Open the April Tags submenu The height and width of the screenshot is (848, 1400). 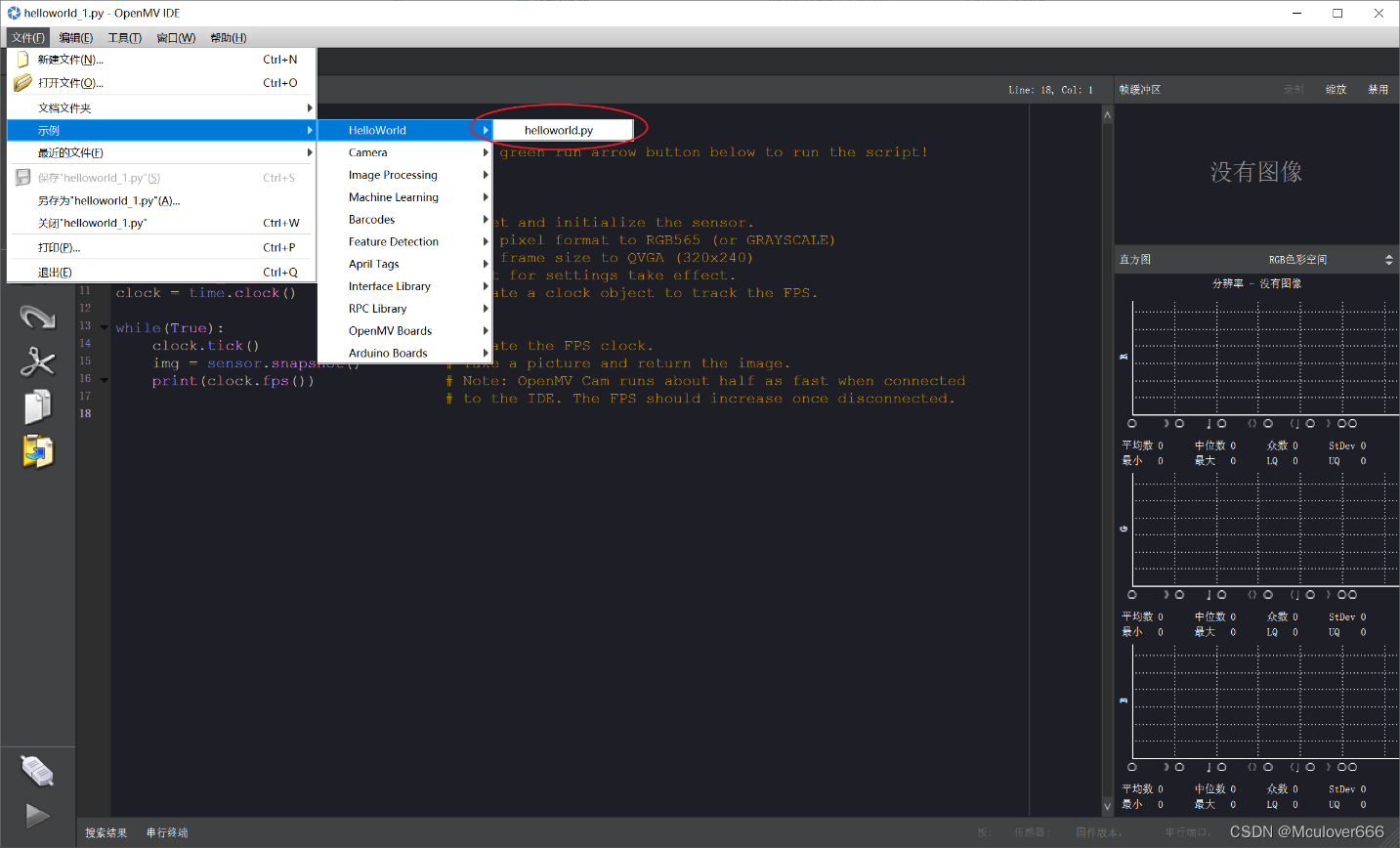404,264
